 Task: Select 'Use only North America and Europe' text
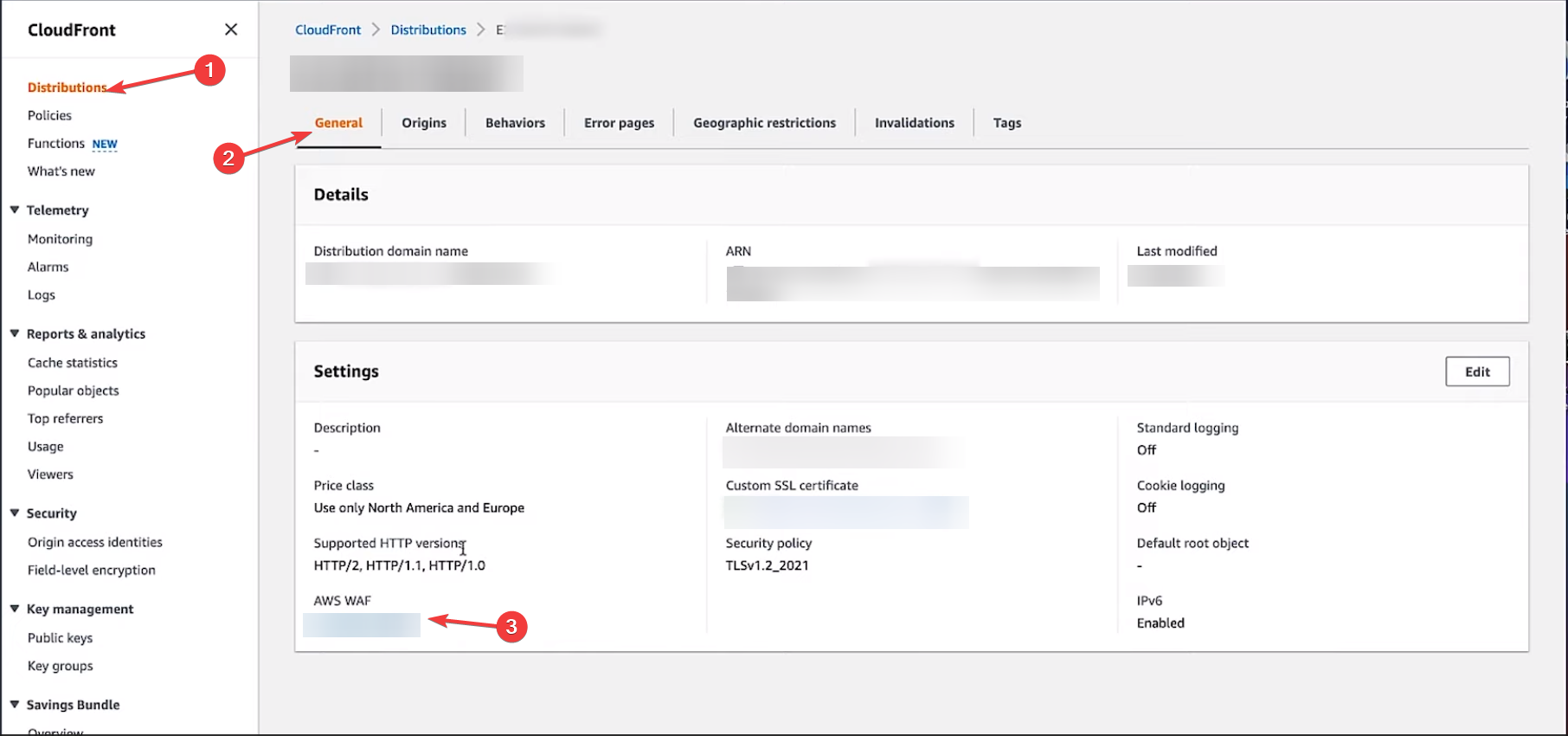click(419, 508)
